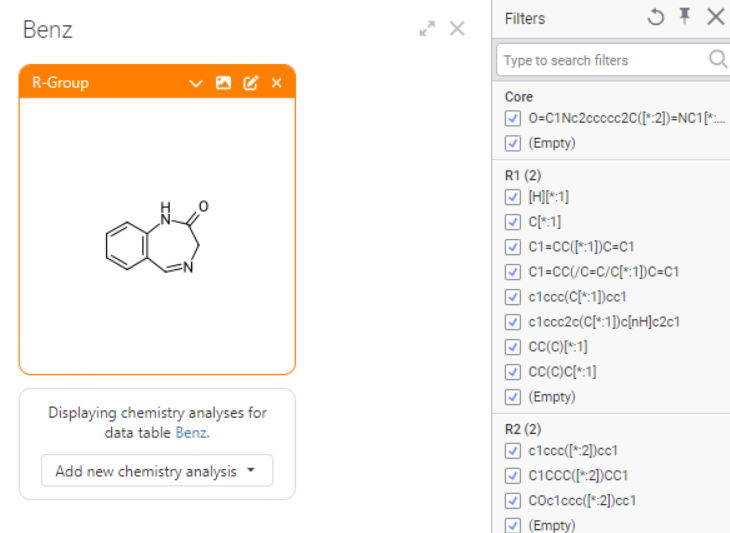The height and width of the screenshot is (533, 730).
Task: Click the R-Group image icon
Action: (223, 83)
